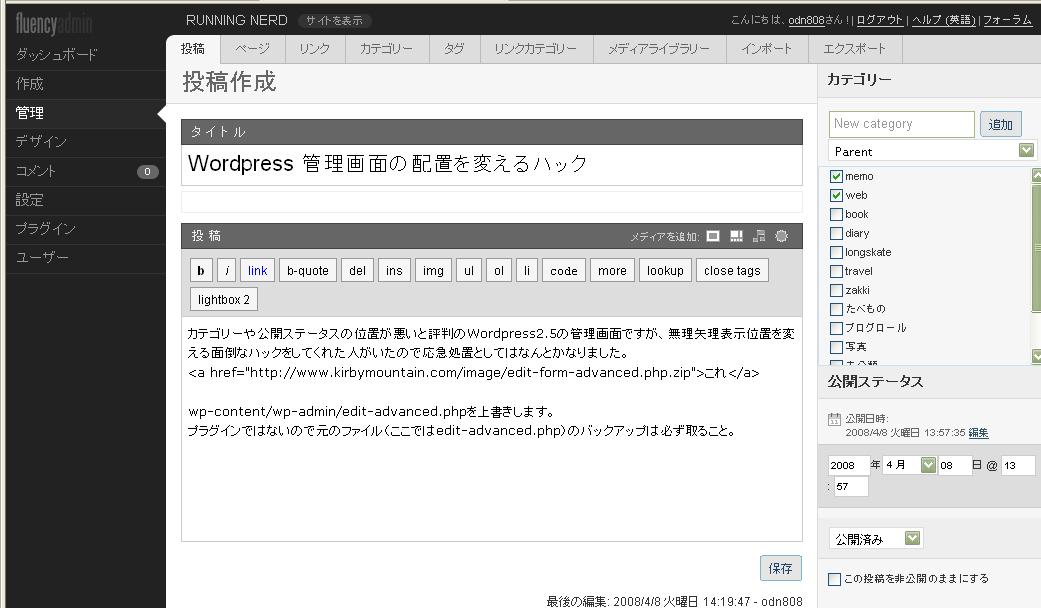Check the ブログロール category
Image resolution: width=1041 pixels, height=608 pixels.
tap(837, 328)
